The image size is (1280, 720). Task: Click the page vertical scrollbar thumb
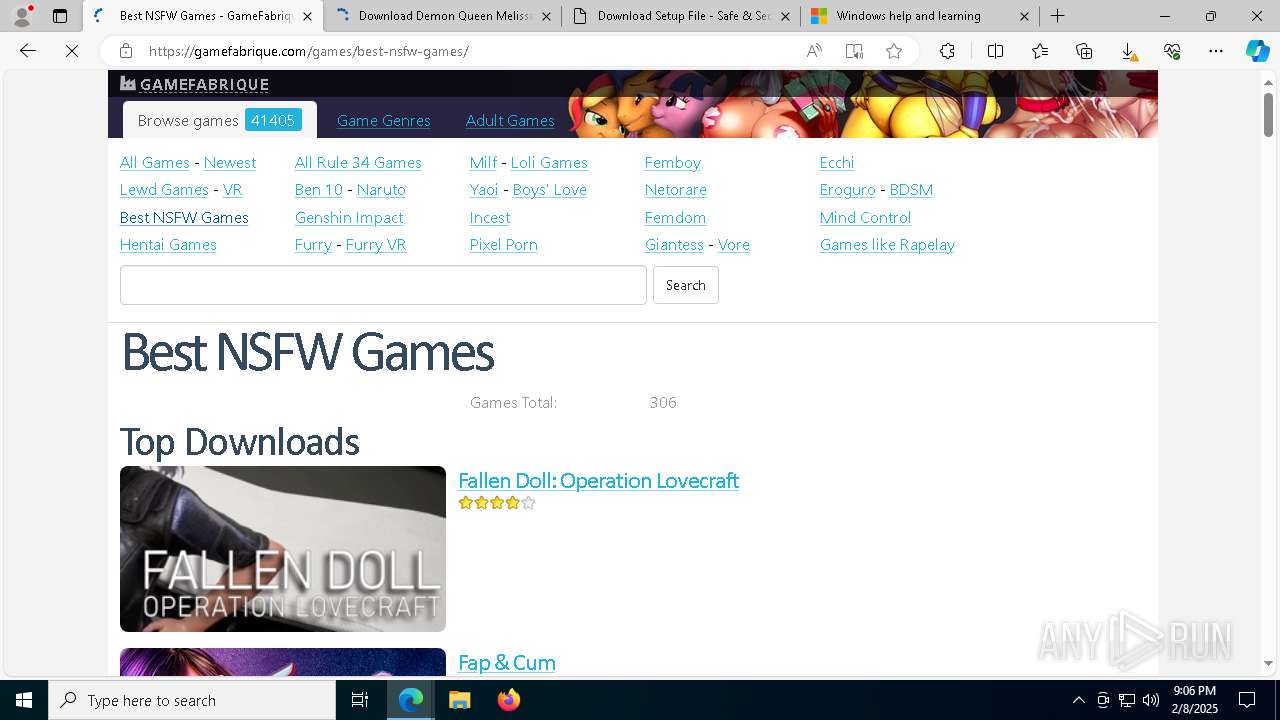(1268, 115)
